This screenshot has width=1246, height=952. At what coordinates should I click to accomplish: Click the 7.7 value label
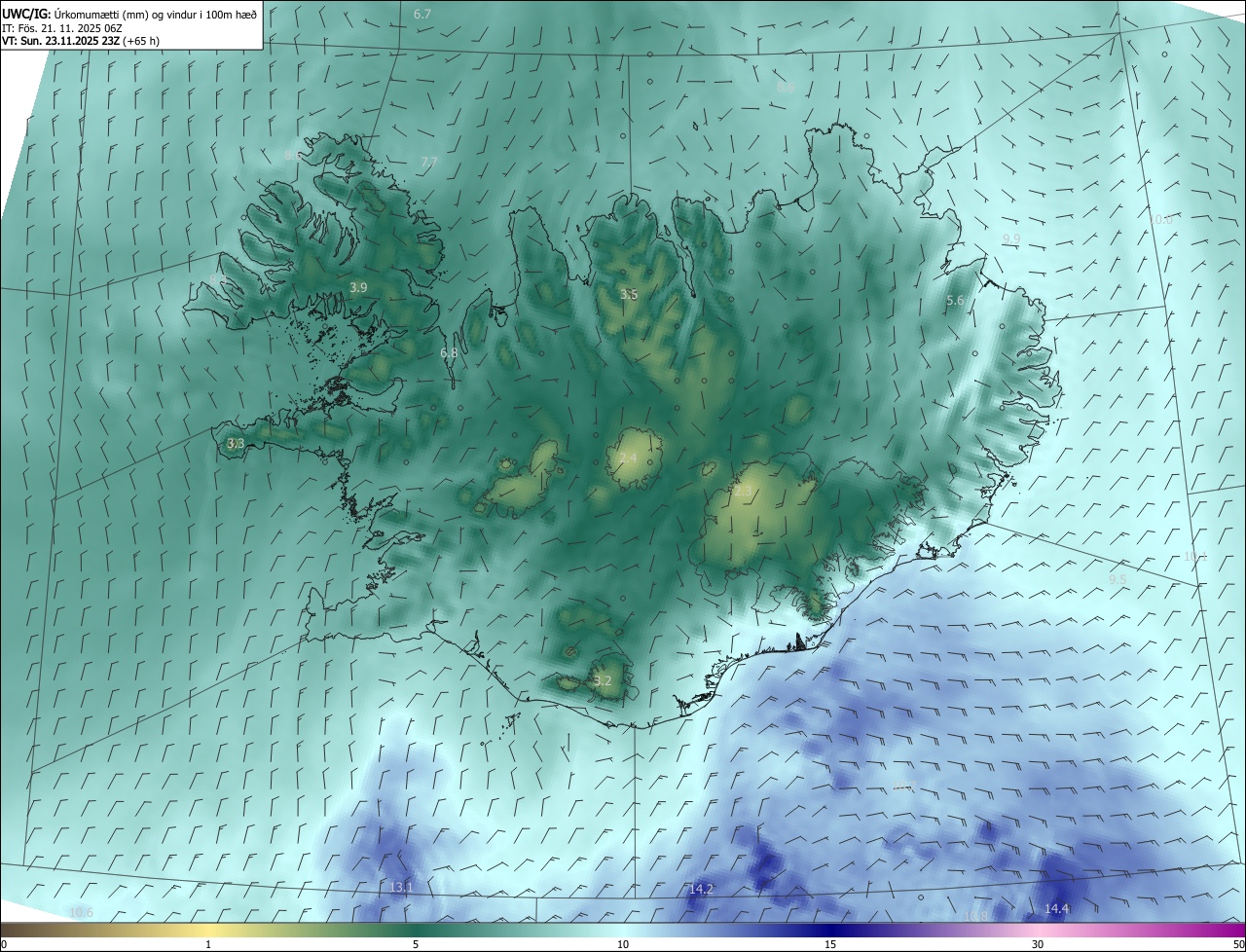429,162
